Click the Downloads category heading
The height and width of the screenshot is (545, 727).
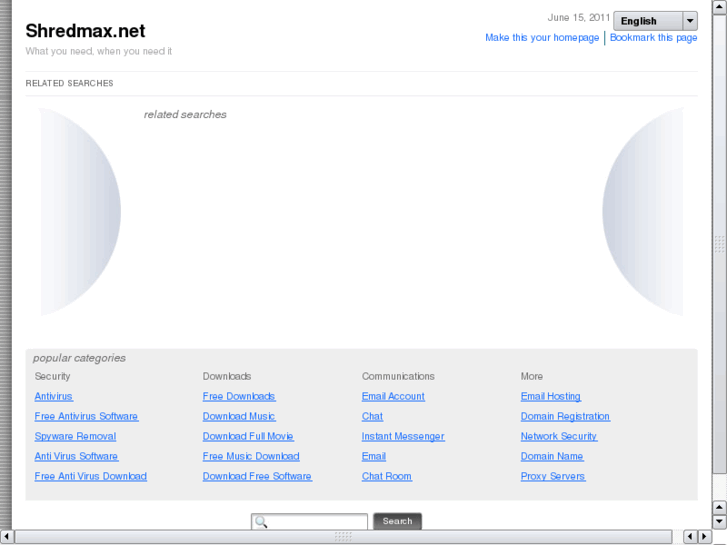pos(227,376)
